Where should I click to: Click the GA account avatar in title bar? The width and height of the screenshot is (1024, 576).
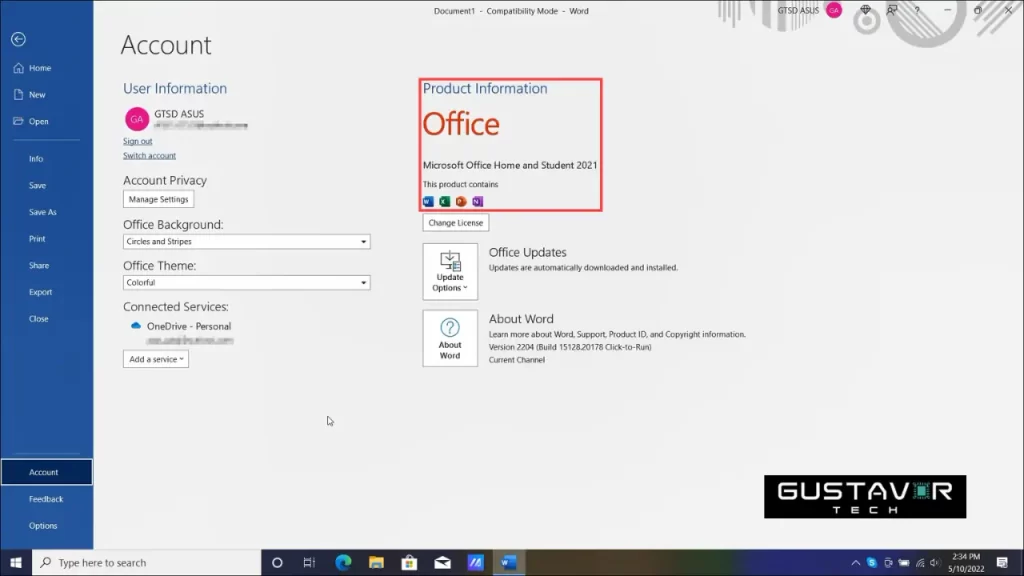click(834, 10)
